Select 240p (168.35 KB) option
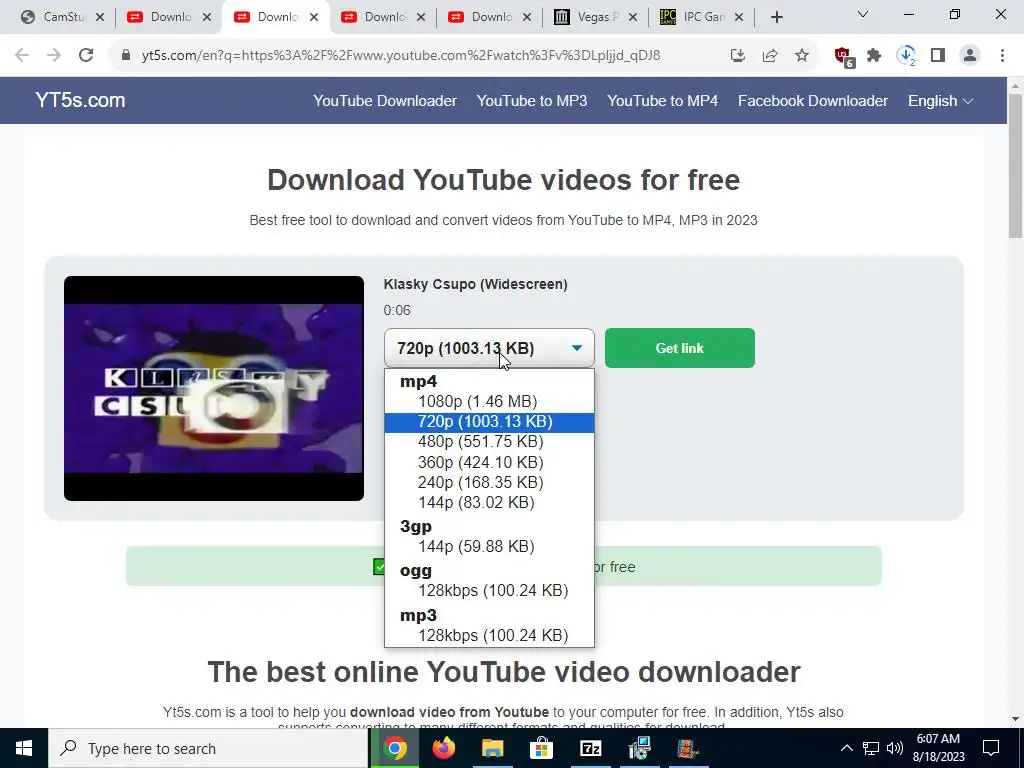1024x768 pixels. tap(489, 483)
